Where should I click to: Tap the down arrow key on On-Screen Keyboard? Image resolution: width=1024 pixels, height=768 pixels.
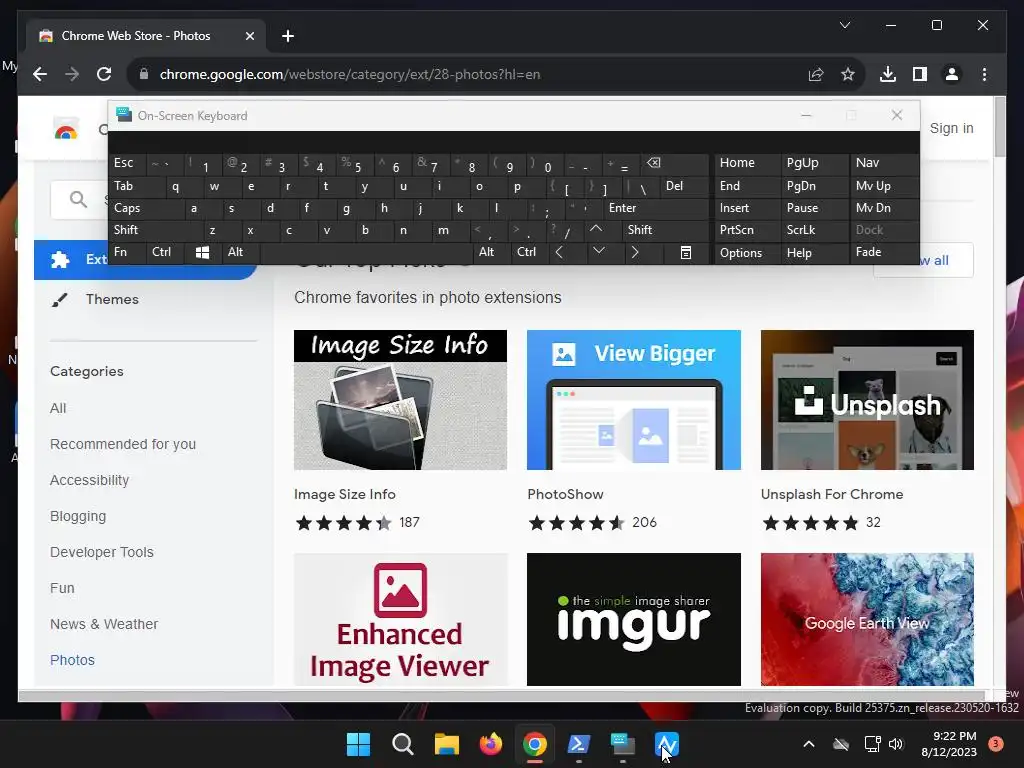pos(598,251)
